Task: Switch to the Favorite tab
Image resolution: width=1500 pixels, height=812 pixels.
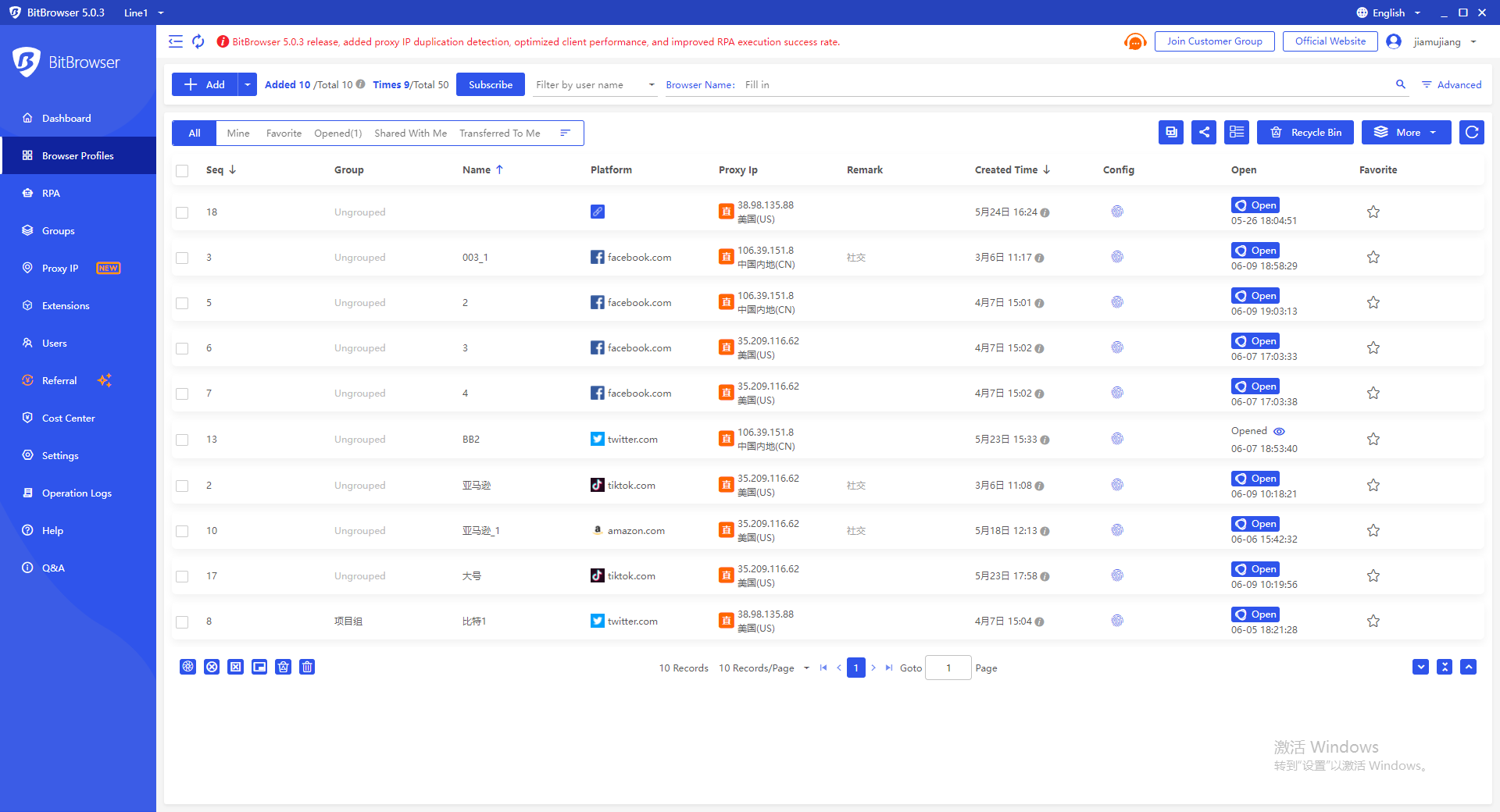Action: pos(283,133)
